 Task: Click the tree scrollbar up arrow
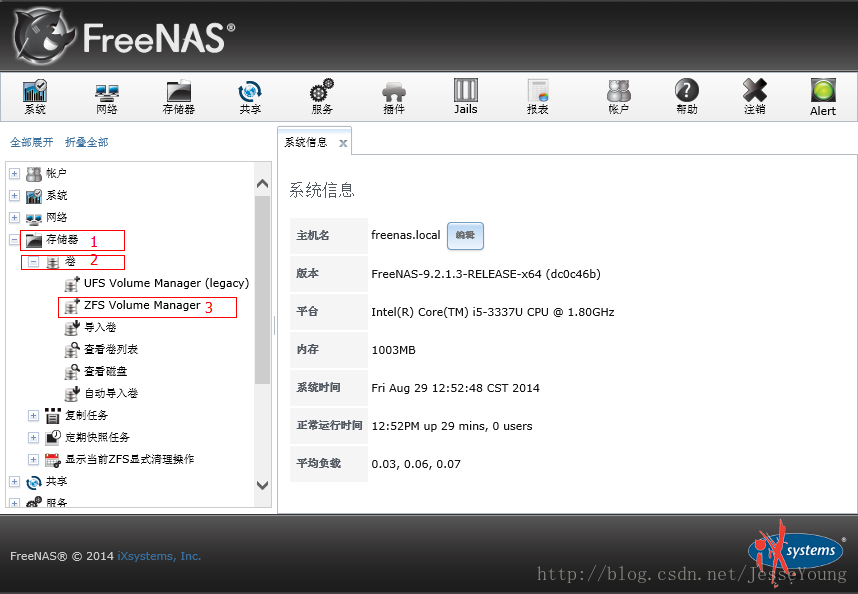point(263,184)
